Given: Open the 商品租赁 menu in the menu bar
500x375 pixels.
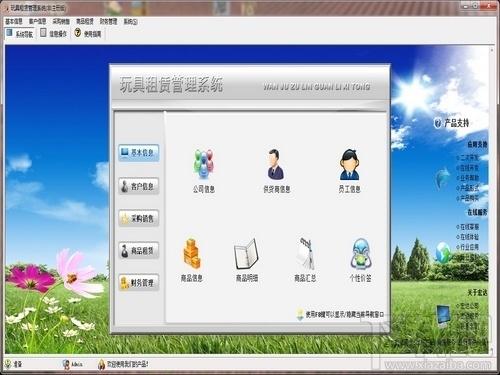Looking at the screenshot, I should [85, 21].
